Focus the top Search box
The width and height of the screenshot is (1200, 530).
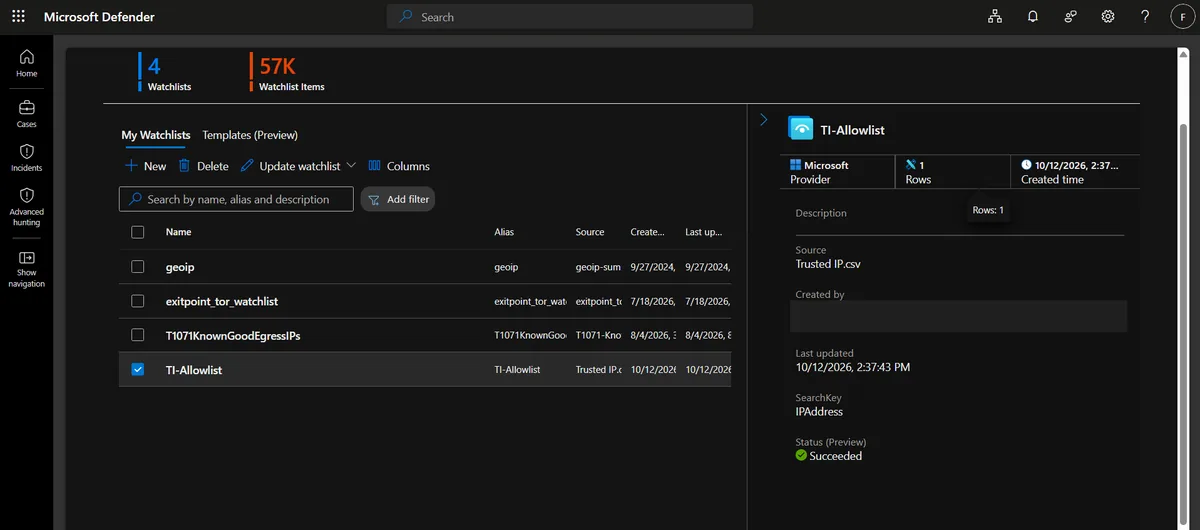tap(570, 17)
